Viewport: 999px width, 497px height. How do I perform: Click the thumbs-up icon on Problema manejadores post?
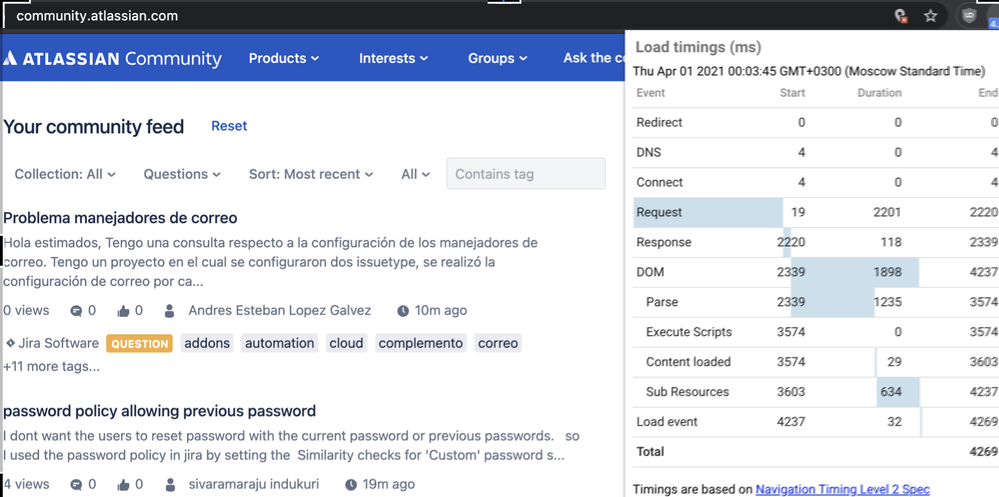[125, 311]
